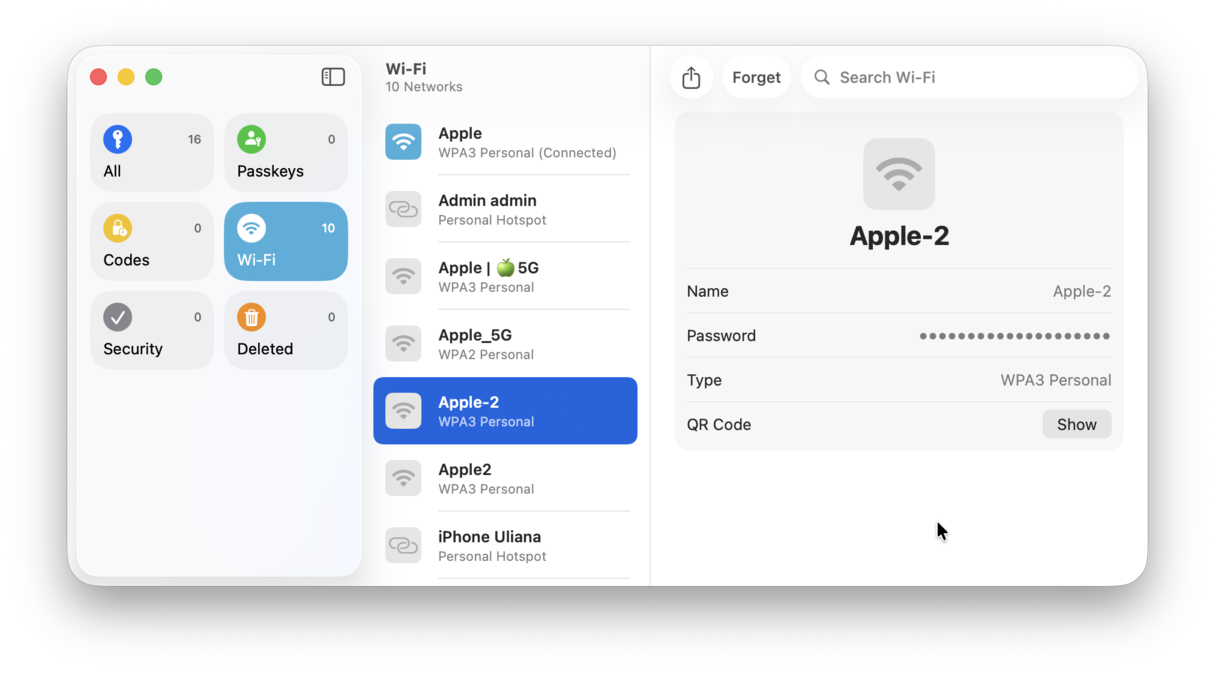Click the orange Deleted trash icon
Screen dimensions: 1215x675
(252, 317)
